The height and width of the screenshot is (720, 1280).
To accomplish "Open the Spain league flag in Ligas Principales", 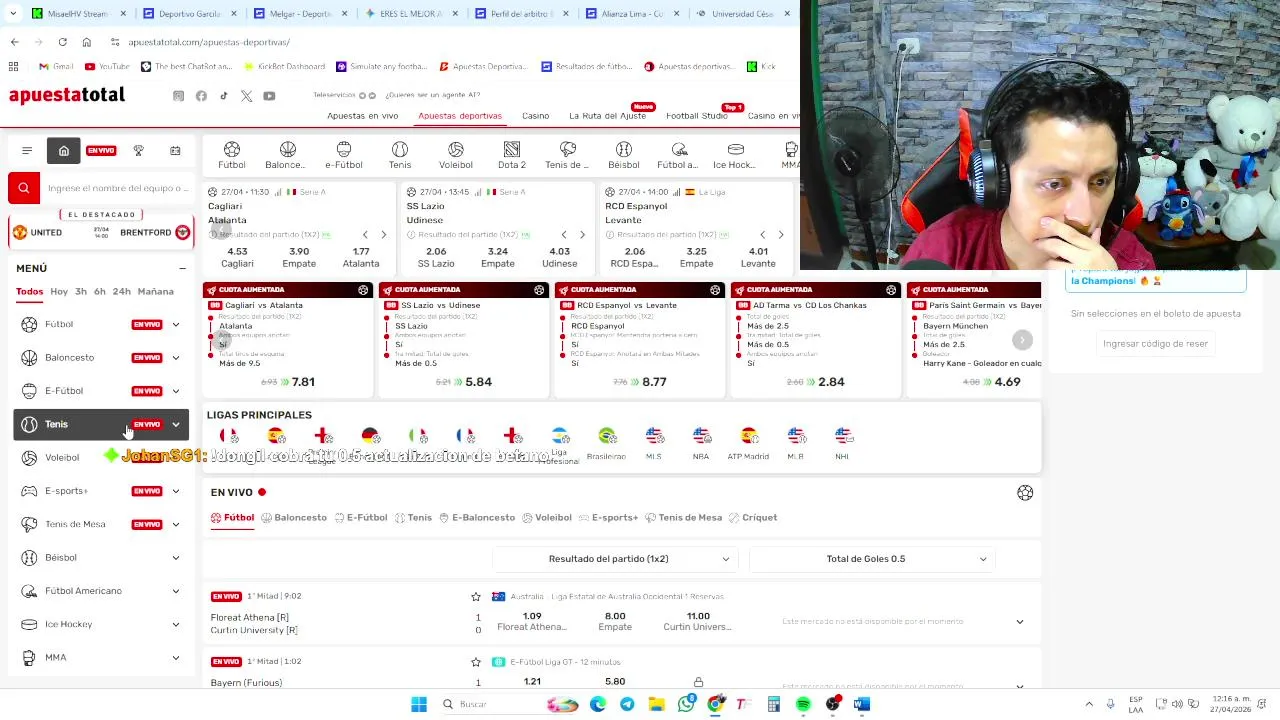I will tap(275, 436).
